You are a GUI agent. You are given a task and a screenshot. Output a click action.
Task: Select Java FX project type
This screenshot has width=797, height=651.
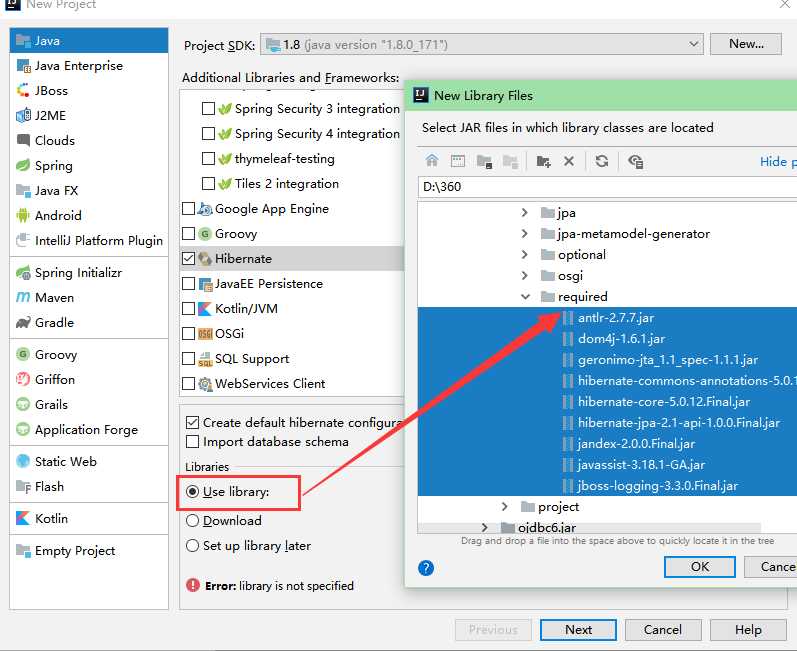click(x=88, y=191)
